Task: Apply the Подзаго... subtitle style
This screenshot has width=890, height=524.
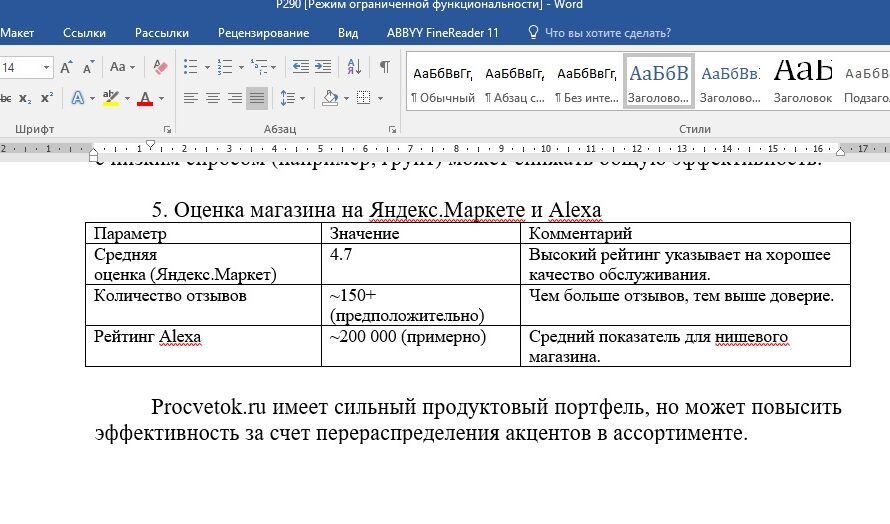Action: click(x=867, y=82)
